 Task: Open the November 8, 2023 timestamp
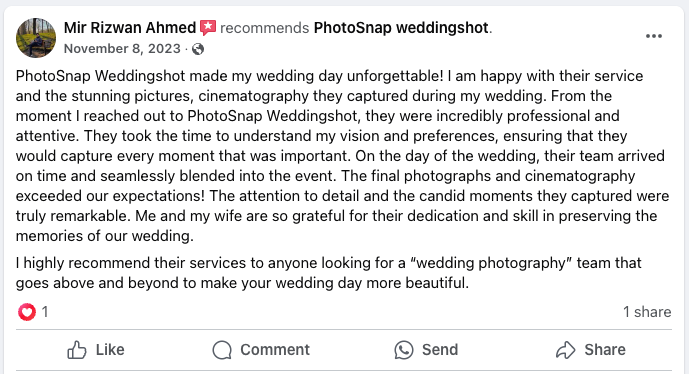click(x=122, y=48)
